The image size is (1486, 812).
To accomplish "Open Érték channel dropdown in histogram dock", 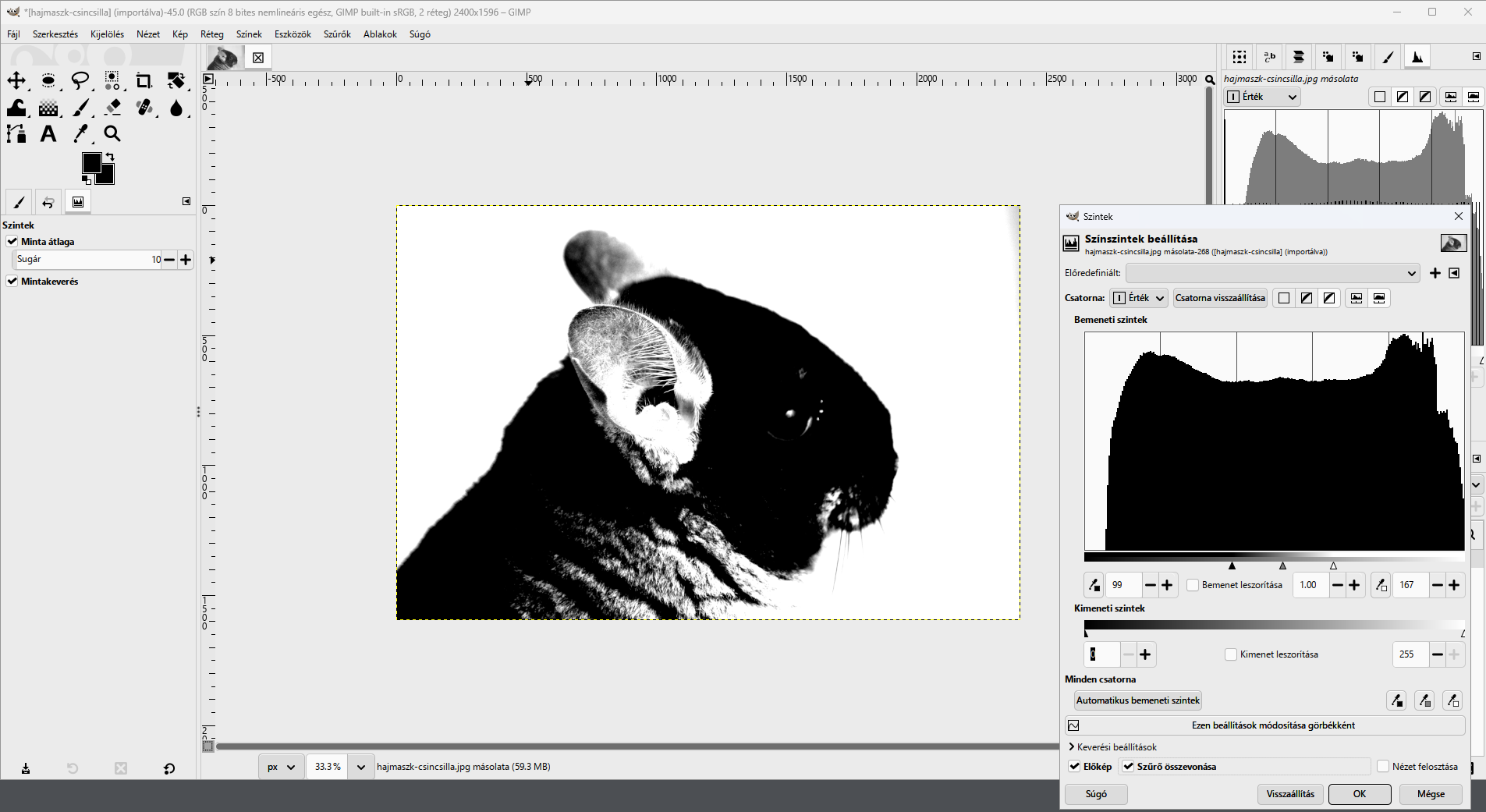I will point(1262,97).
